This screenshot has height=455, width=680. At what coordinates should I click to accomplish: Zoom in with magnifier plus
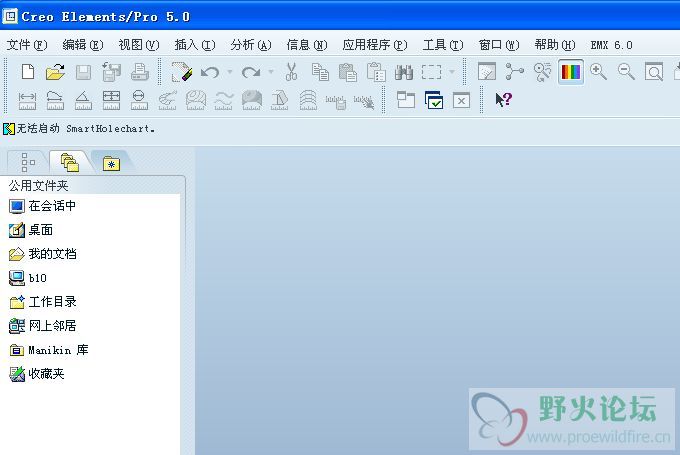598,72
